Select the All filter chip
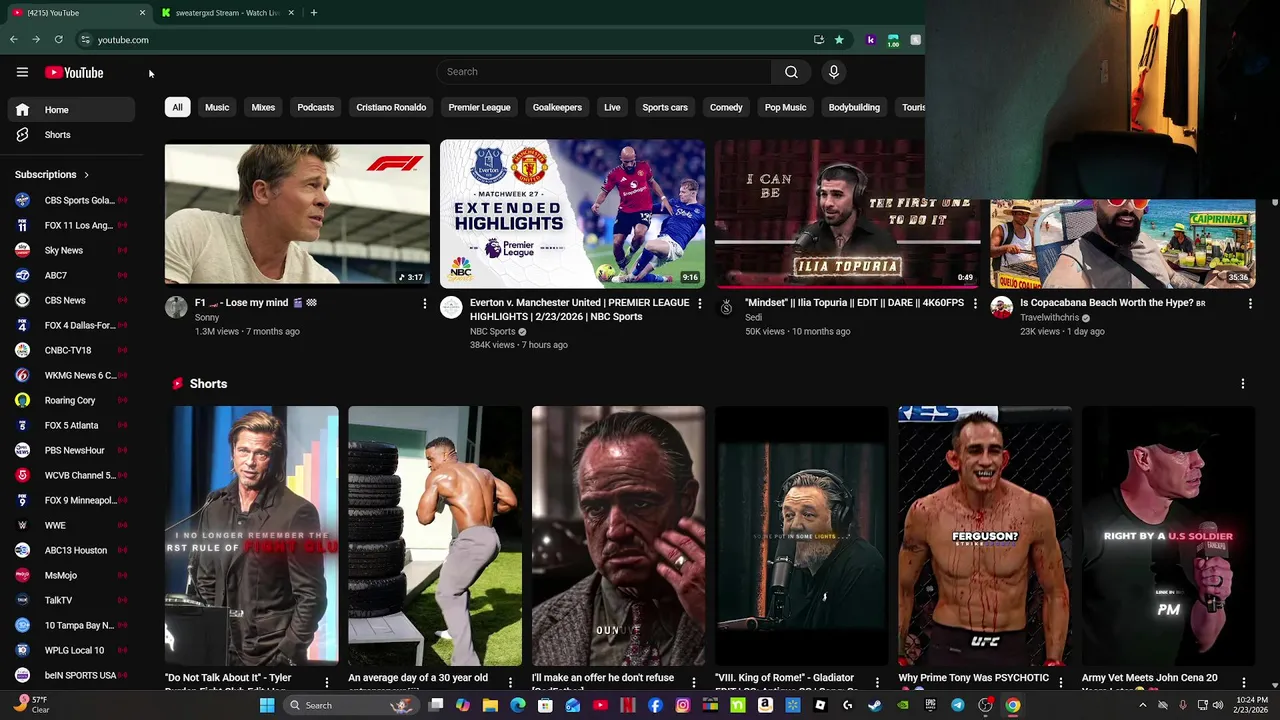This screenshot has width=1280, height=720. click(177, 107)
